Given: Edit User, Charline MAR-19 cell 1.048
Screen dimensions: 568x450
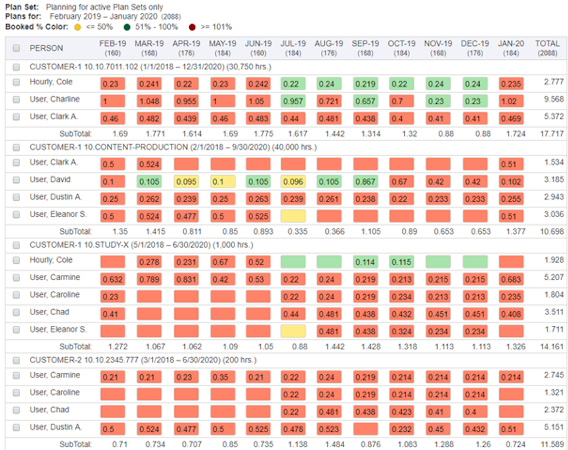Looking at the screenshot, I should tap(149, 101).
